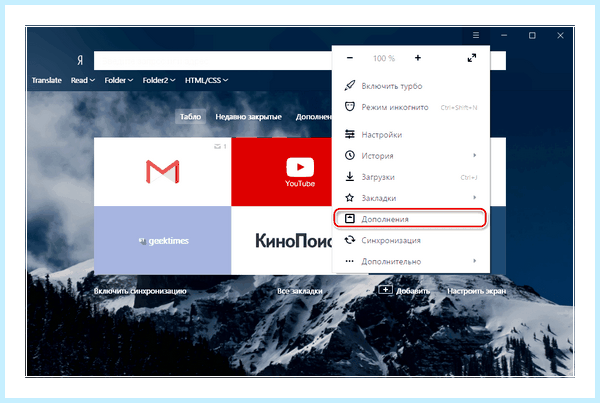Open Настройки from the menu
The width and height of the screenshot is (600, 403).
411,135
